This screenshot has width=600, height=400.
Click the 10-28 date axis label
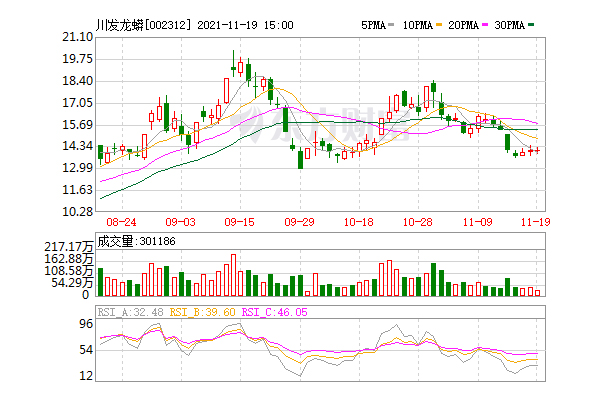coord(417,221)
